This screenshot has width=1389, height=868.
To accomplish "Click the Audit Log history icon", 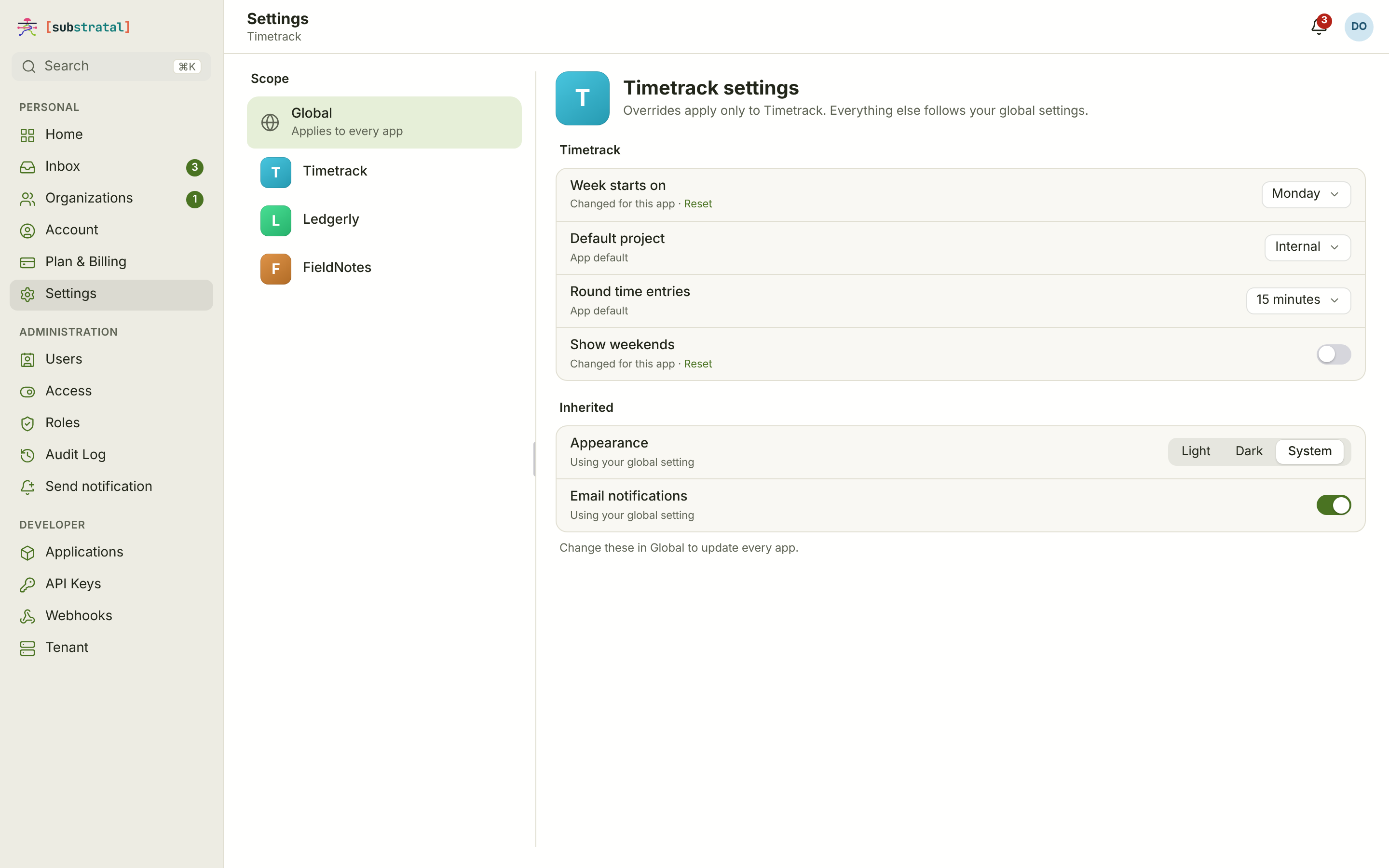I will [x=27, y=455].
